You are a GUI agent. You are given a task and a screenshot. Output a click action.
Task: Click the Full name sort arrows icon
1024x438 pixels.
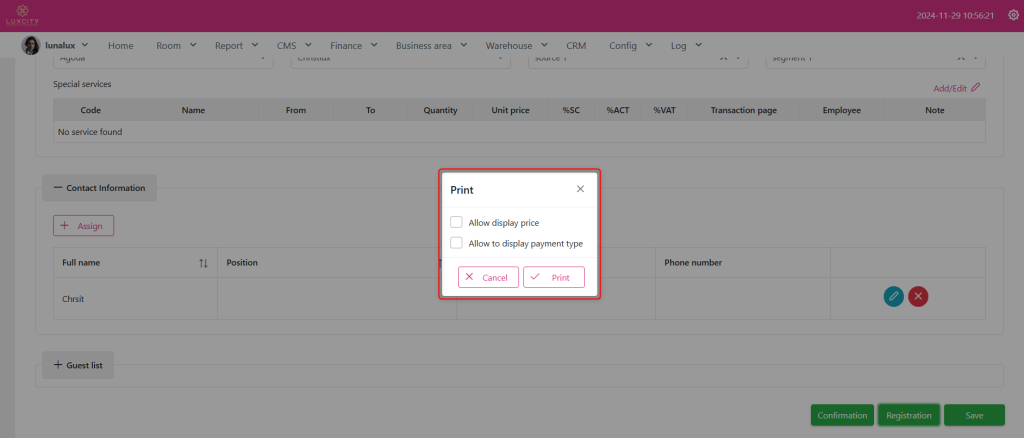point(203,263)
